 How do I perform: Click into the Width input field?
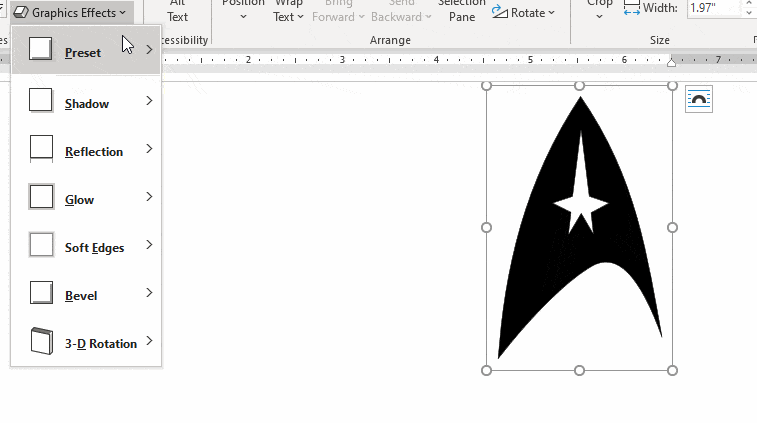(x=708, y=8)
